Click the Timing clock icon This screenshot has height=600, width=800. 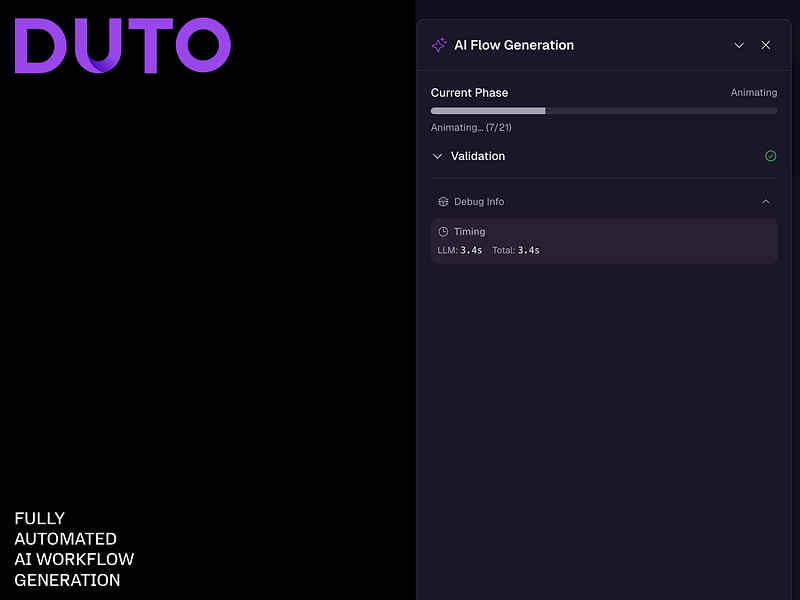pyautogui.click(x=443, y=232)
